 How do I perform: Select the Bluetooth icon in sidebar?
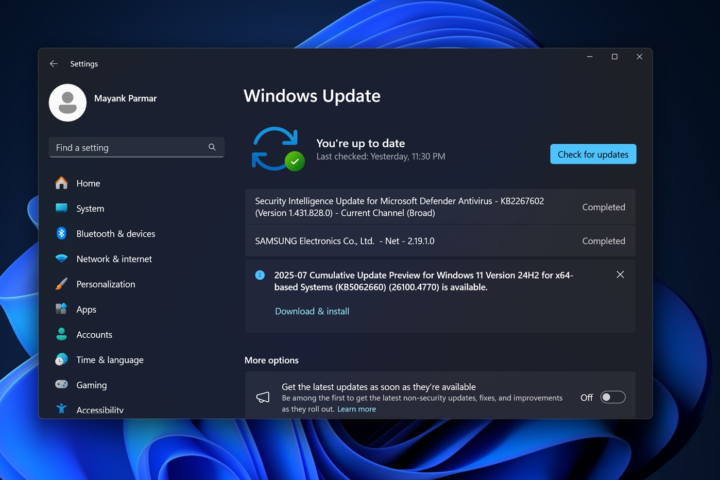(x=62, y=233)
